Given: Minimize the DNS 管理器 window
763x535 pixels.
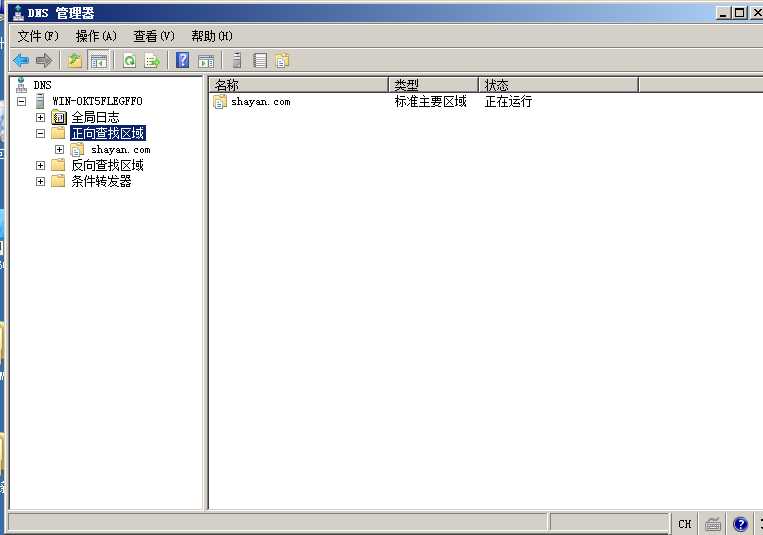Looking at the screenshot, I should click(x=723, y=13).
